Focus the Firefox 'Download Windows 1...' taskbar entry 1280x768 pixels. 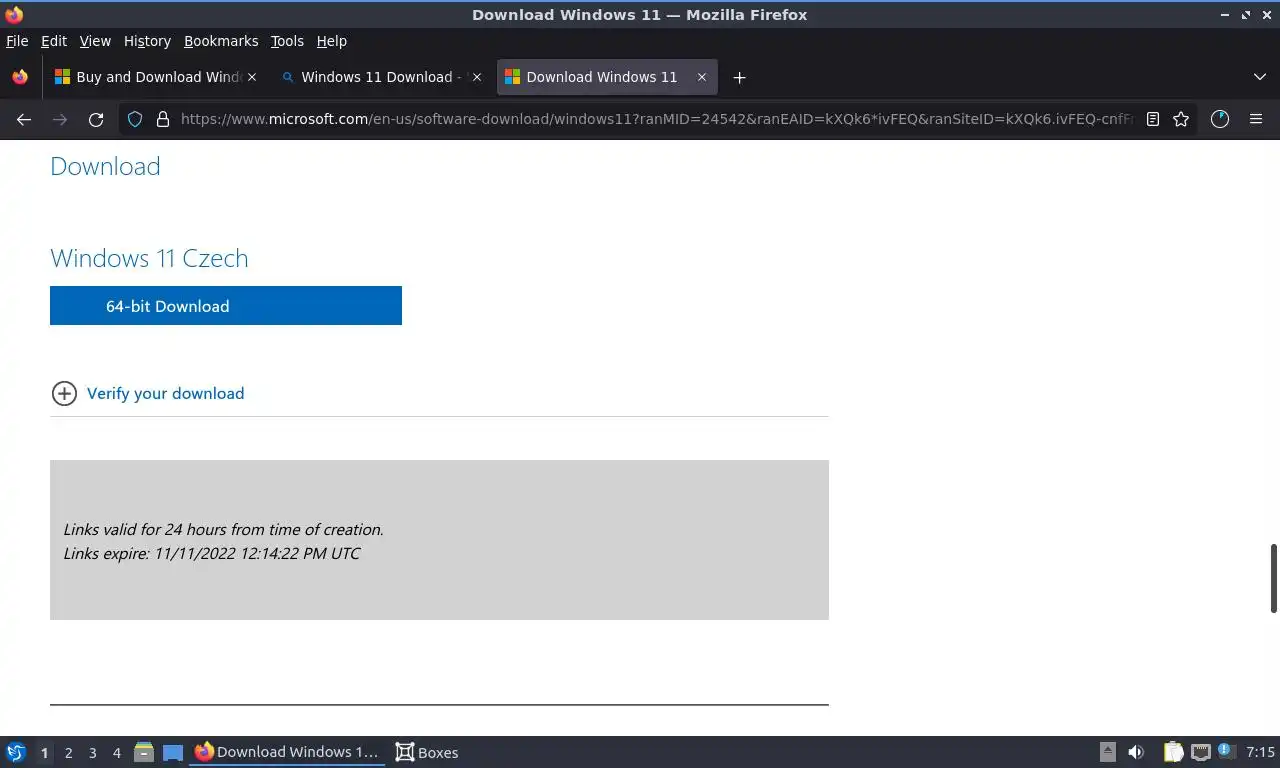coord(287,752)
